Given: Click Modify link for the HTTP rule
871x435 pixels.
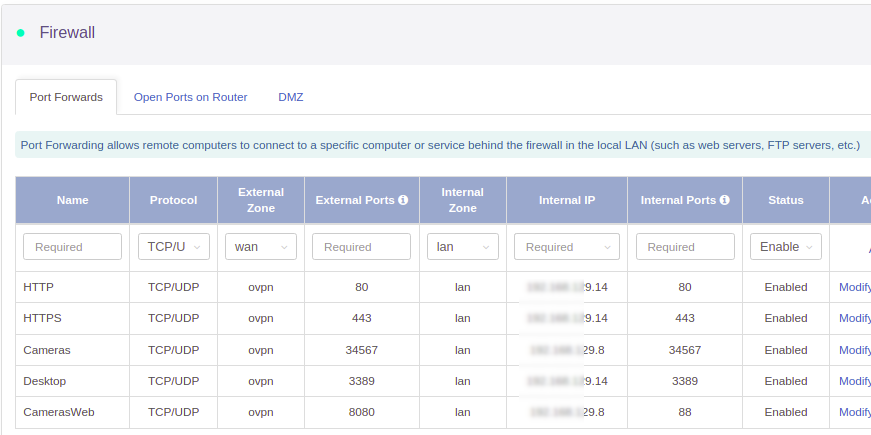Looking at the screenshot, I should click(x=855, y=287).
